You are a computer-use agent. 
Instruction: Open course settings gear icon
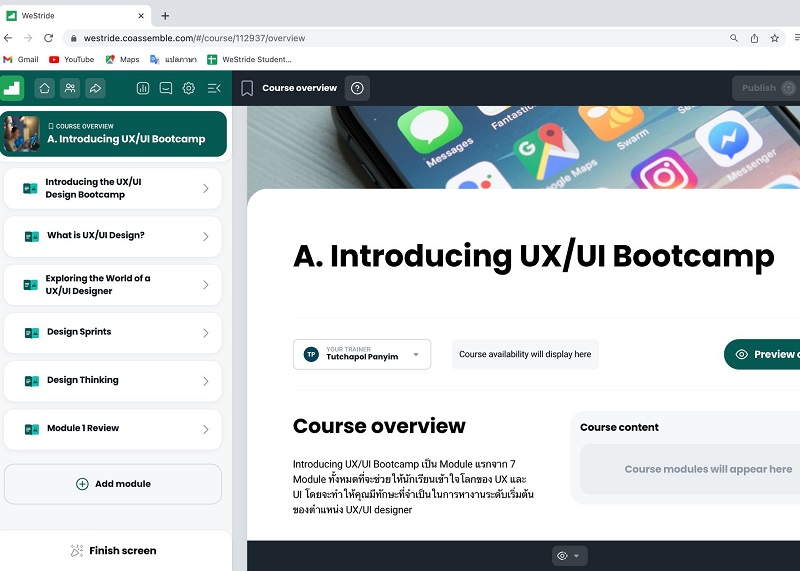tap(189, 88)
